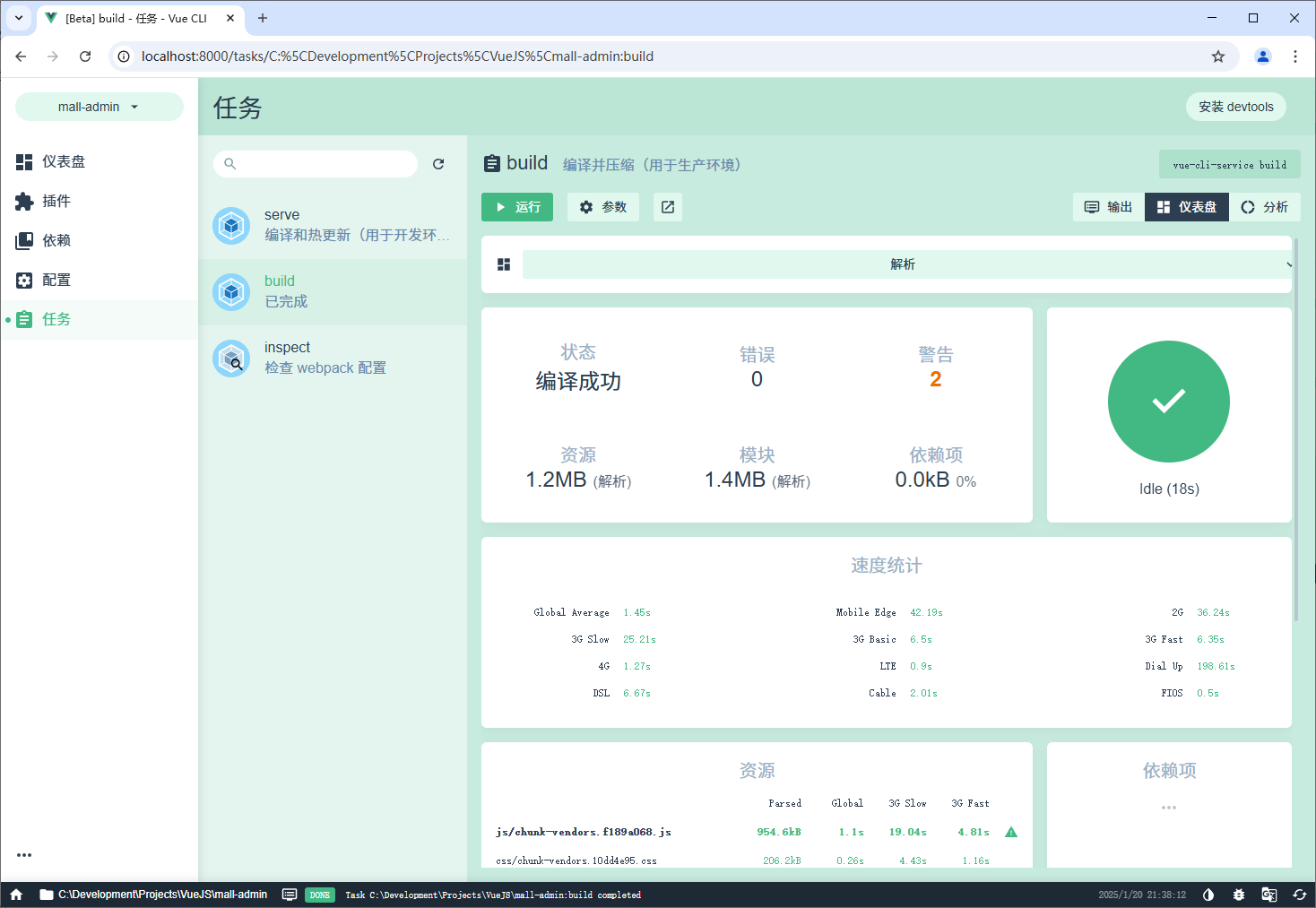
Task: Click the DONE badge in status bar
Action: pos(320,895)
